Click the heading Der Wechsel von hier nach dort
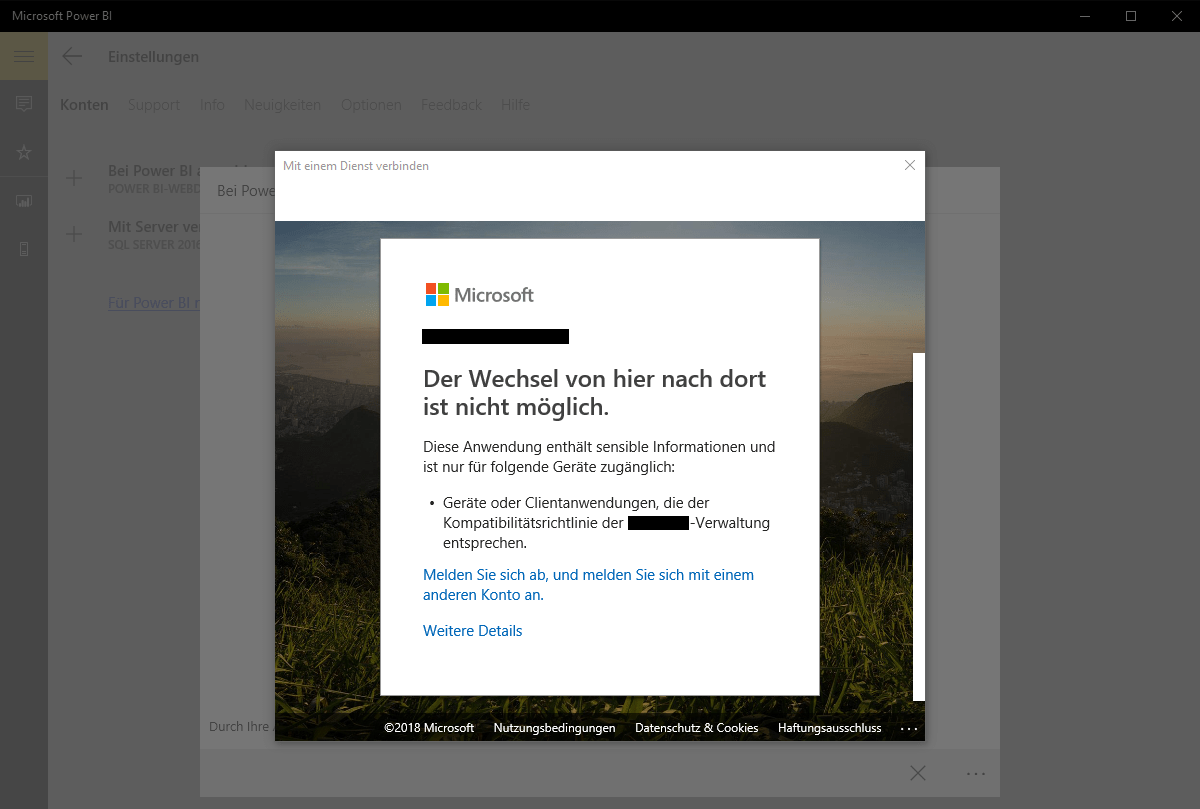The image size is (1200, 809). (595, 393)
